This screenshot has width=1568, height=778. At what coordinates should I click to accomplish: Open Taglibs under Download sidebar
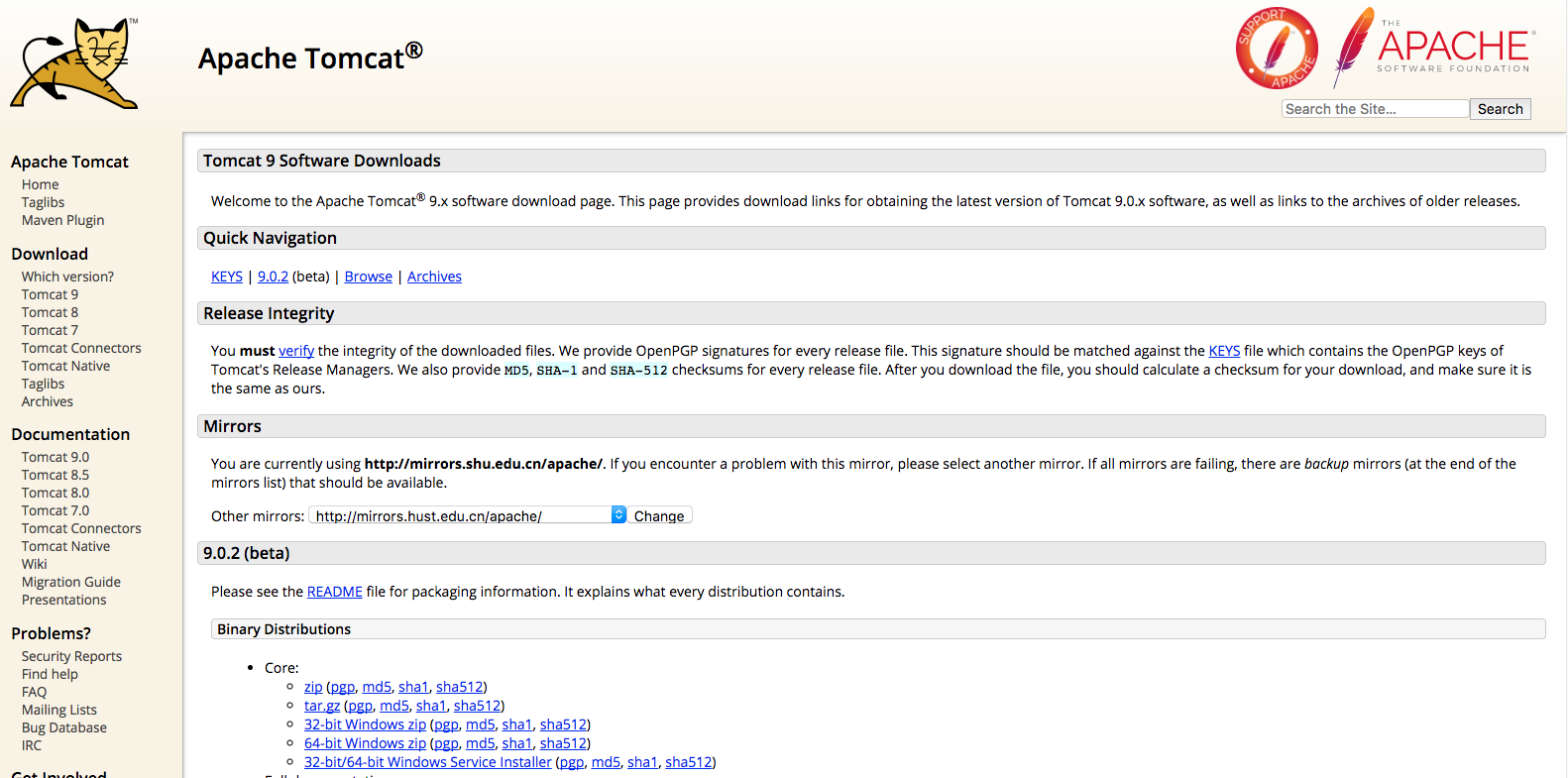44,384
